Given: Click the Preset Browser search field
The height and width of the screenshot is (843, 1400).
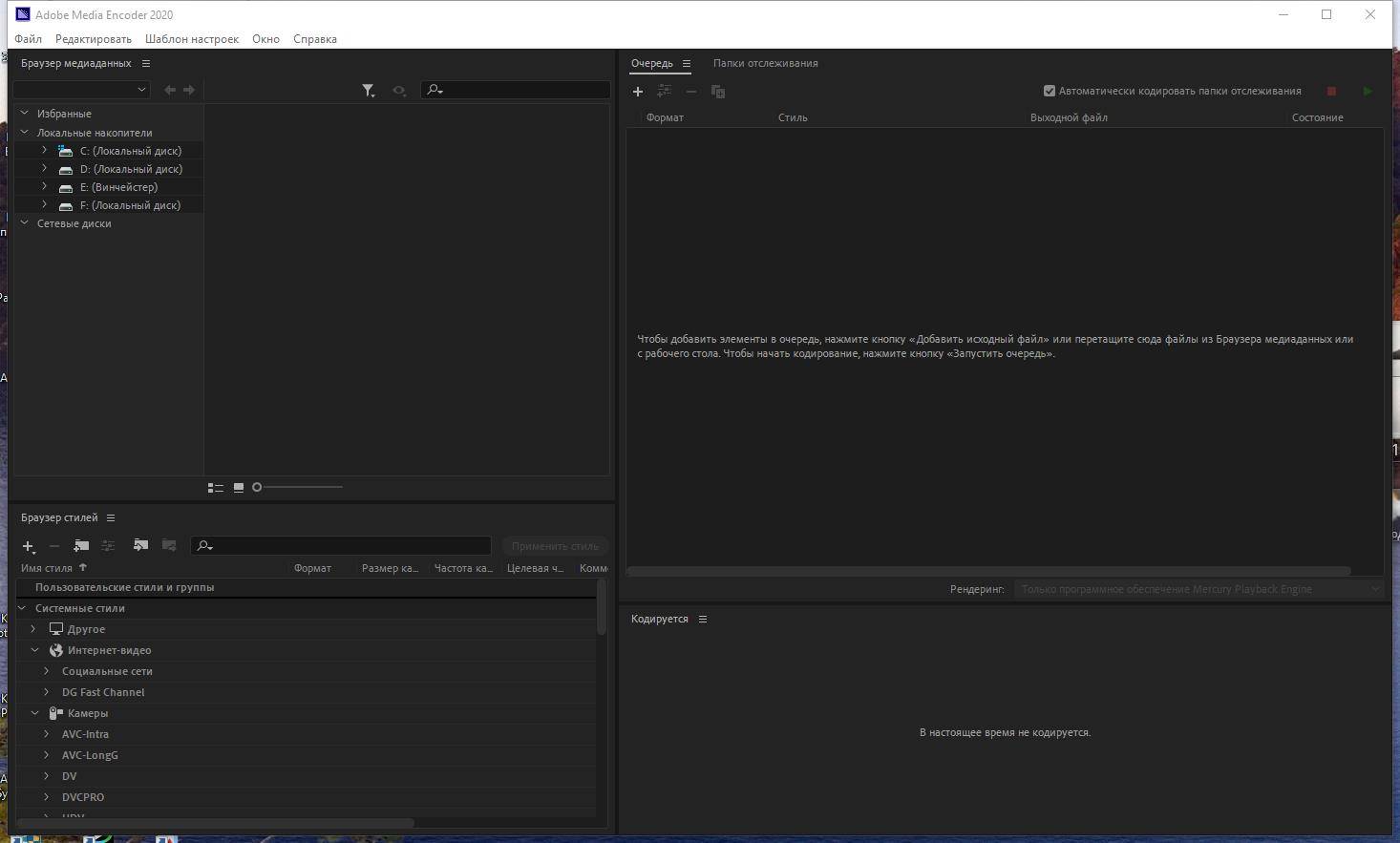Looking at the screenshot, I should (x=341, y=546).
